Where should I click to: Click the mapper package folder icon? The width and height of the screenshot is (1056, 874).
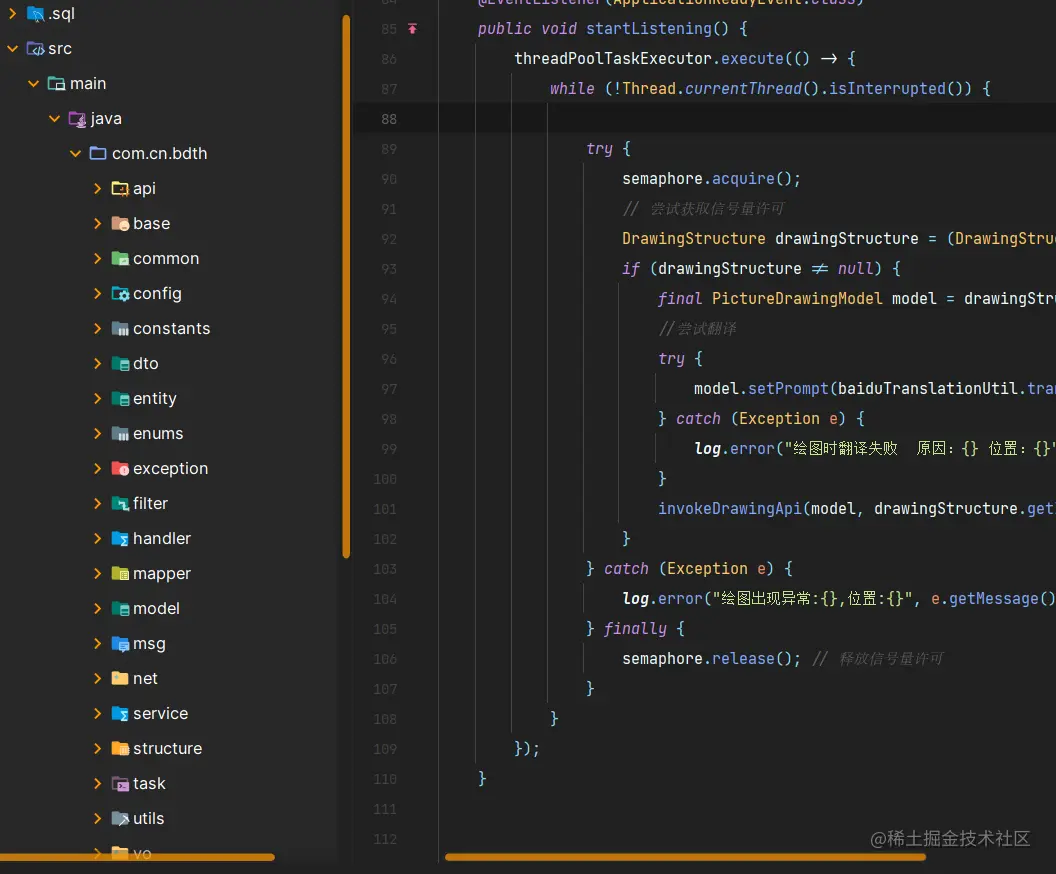tap(120, 574)
